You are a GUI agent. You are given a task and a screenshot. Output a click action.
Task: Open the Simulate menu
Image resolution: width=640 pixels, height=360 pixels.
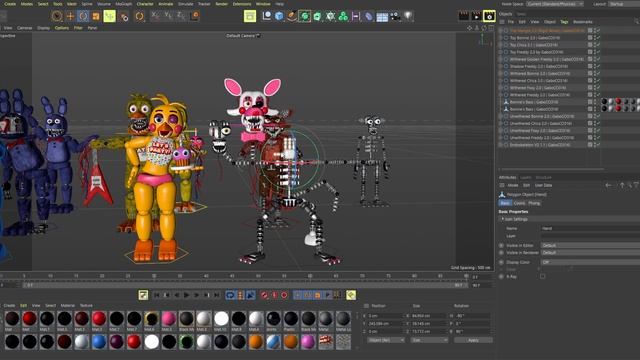coord(185,4)
